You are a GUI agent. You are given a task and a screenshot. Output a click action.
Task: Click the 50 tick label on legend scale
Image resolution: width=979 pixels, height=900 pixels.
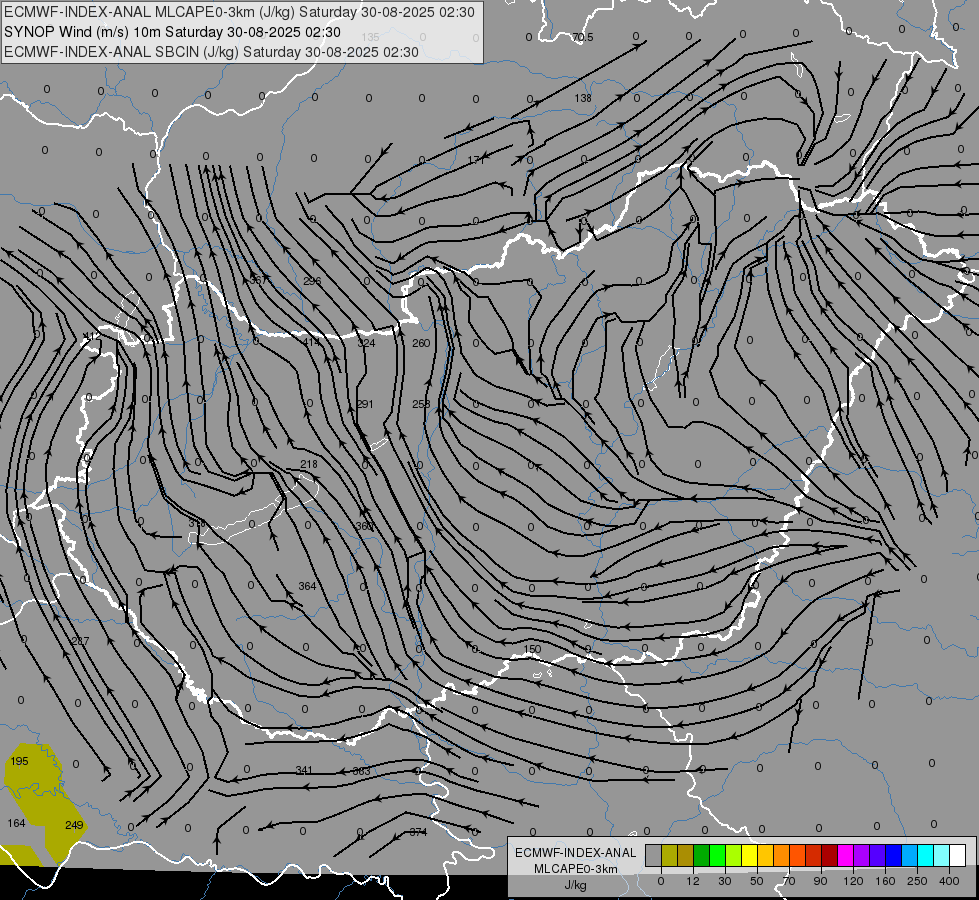click(757, 881)
